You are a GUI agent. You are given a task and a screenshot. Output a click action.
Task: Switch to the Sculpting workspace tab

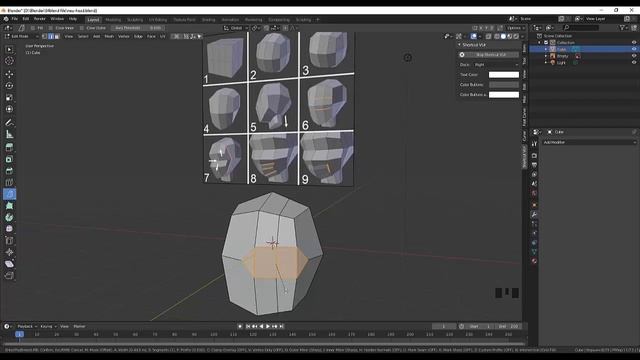click(135, 20)
